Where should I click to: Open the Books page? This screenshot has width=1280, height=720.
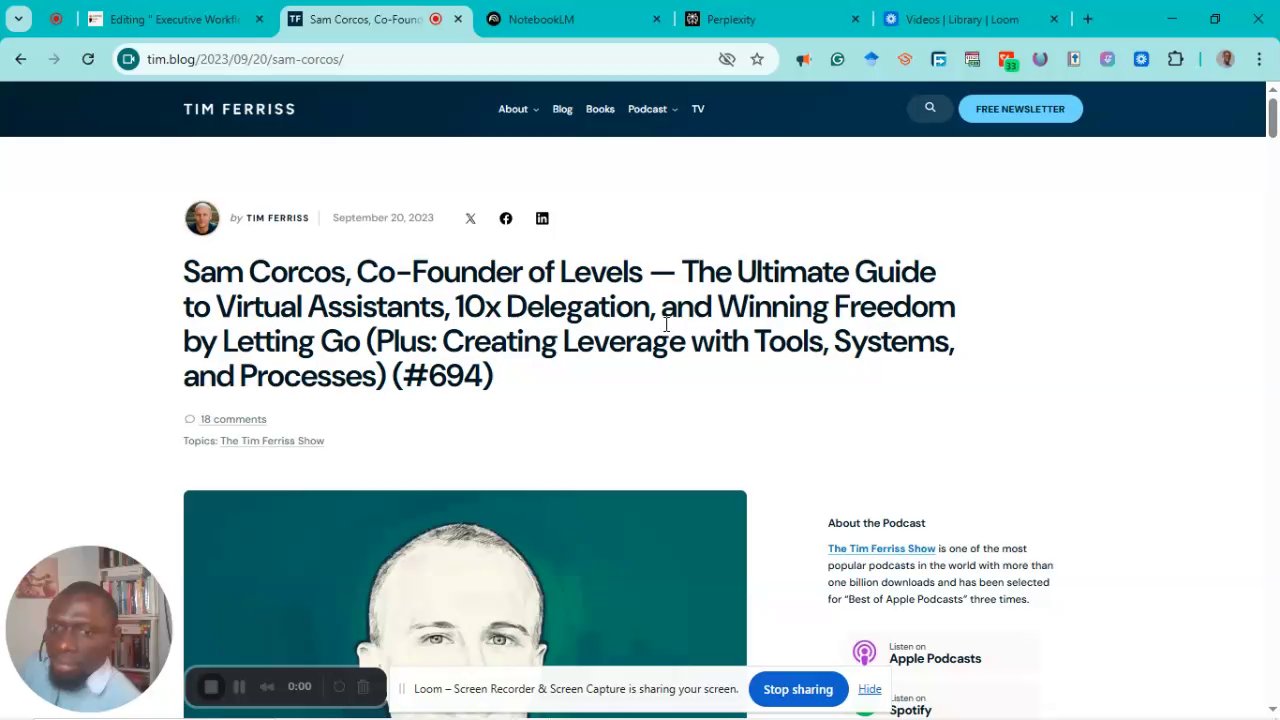point(600,109)
